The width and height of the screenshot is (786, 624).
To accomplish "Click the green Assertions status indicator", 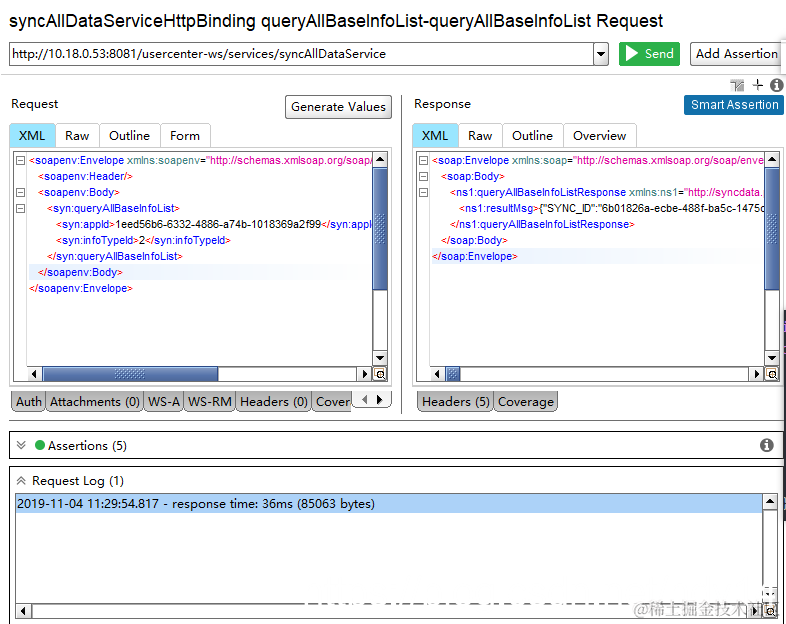I will (x=40, y=445).
